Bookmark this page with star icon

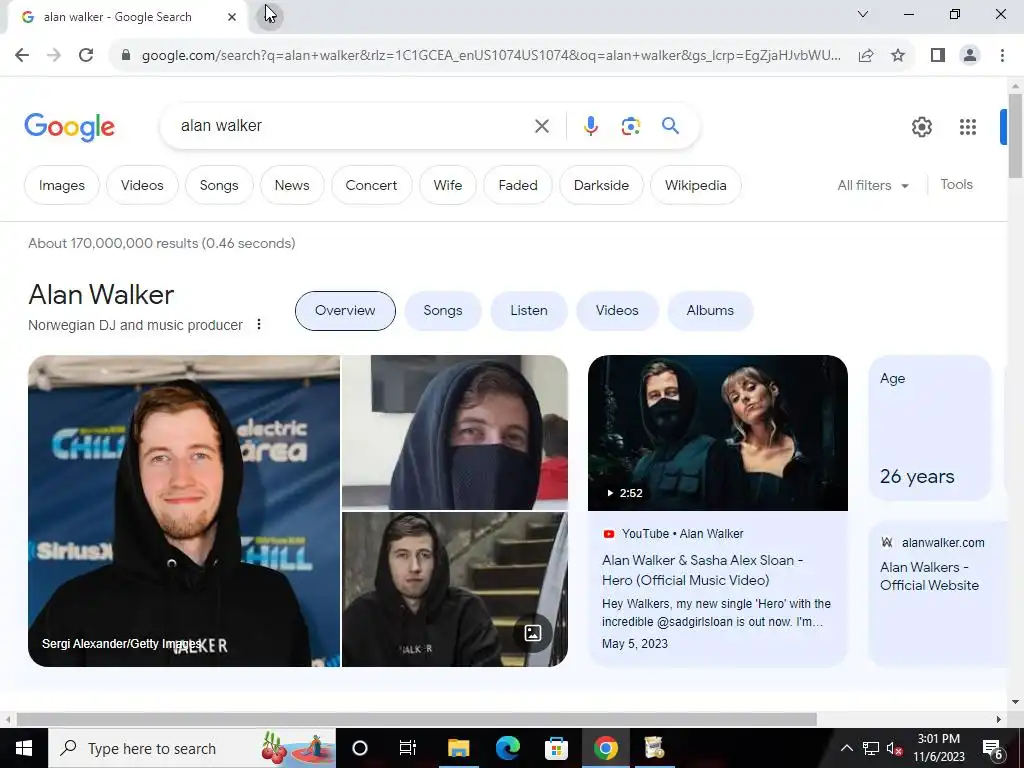(898, 56)
